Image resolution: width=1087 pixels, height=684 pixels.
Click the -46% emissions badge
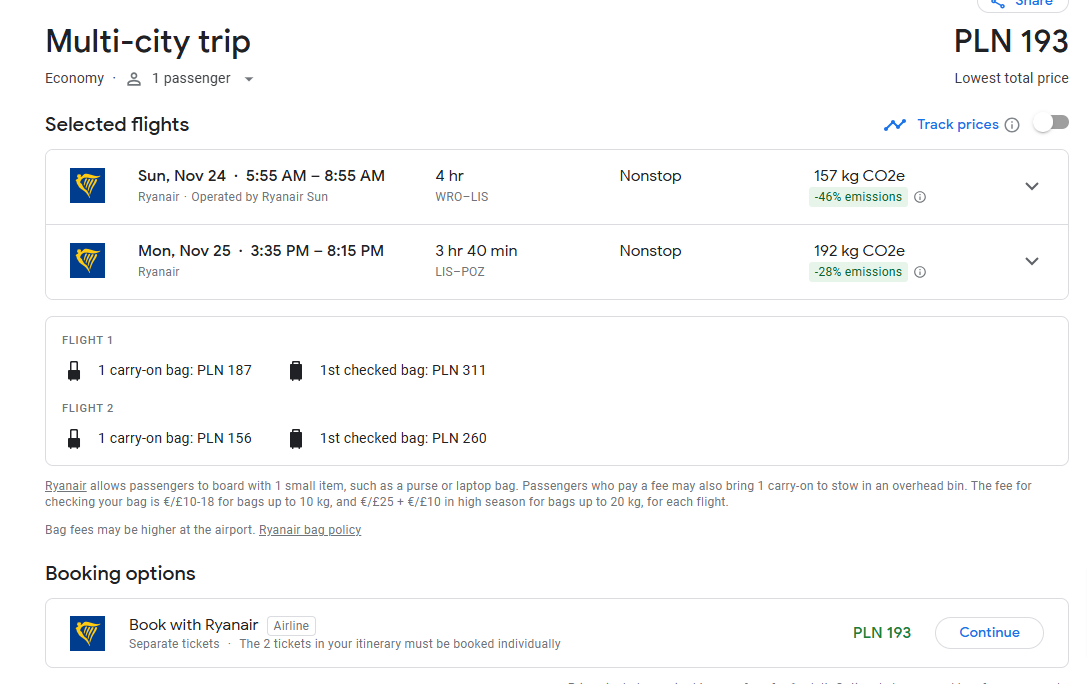pyautogui.click(x=858, y=197)
